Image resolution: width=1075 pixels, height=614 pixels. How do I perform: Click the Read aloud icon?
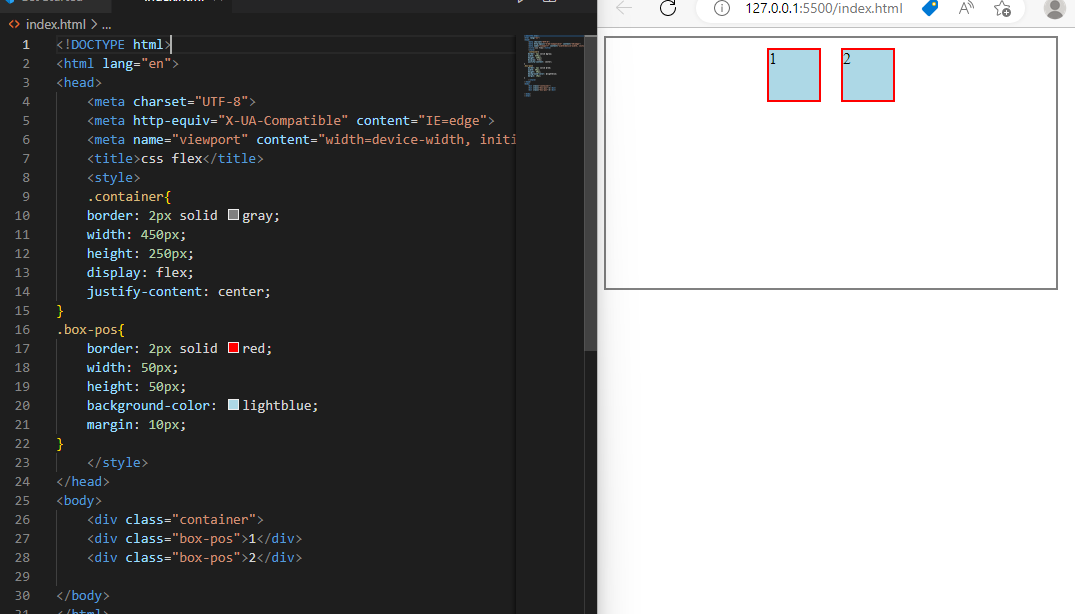point(966,8)
